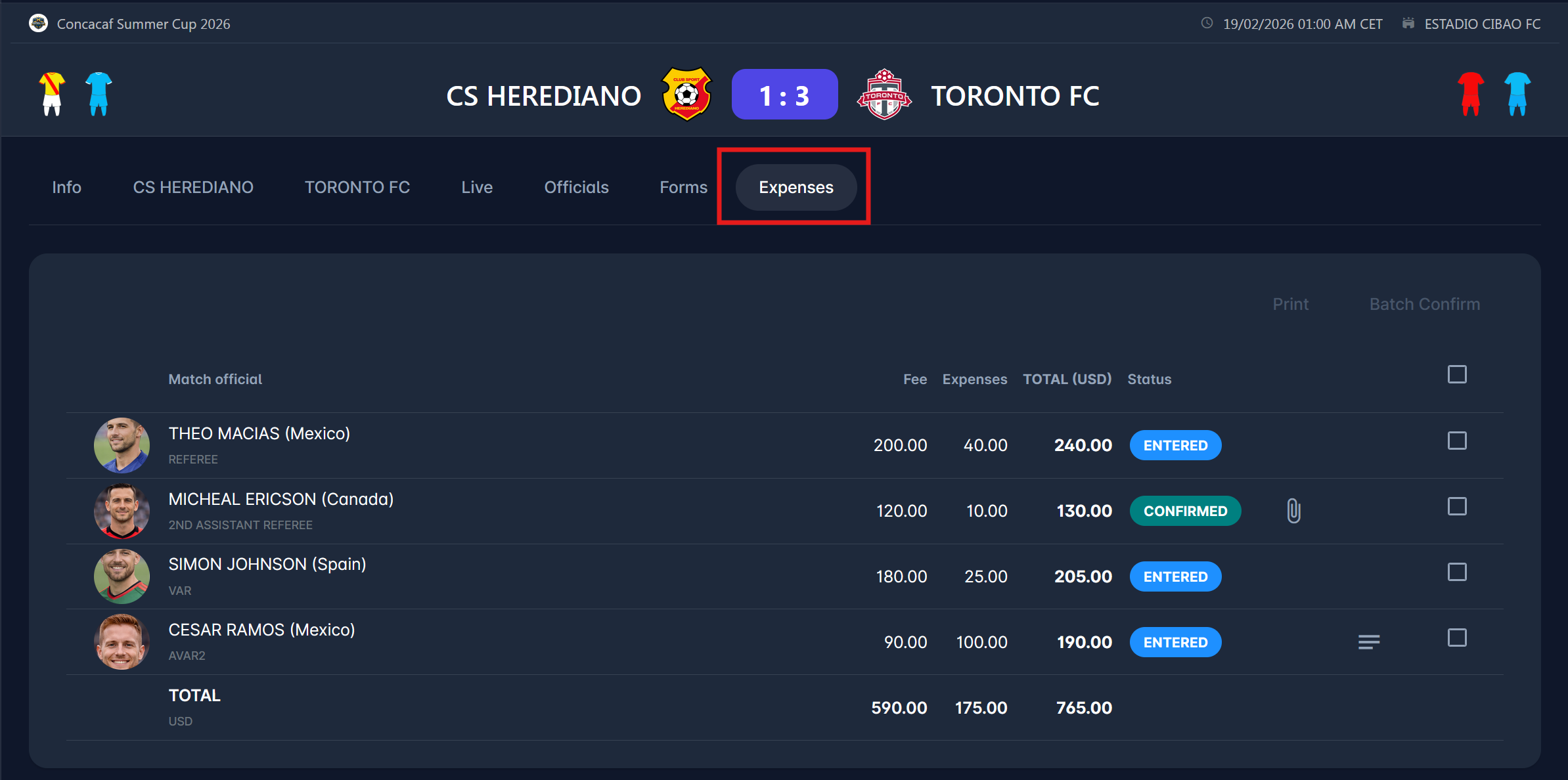Click Toronto FC's red home kit icon

click(x=1471, y=94)
